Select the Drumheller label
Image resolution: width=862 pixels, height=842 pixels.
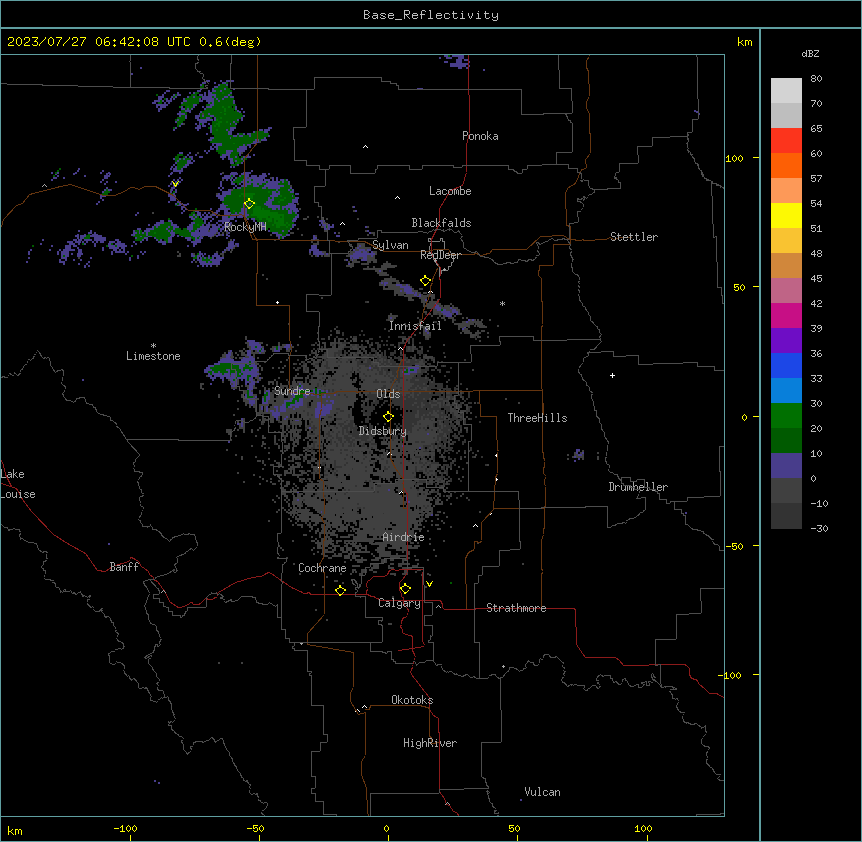(x=638, y=487)
